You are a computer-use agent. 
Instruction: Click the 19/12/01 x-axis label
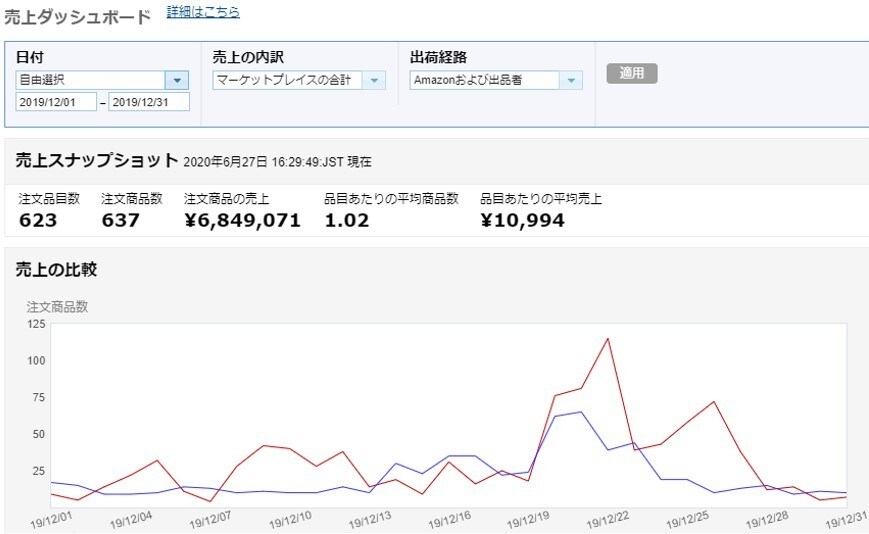click(x=51, y=520)
